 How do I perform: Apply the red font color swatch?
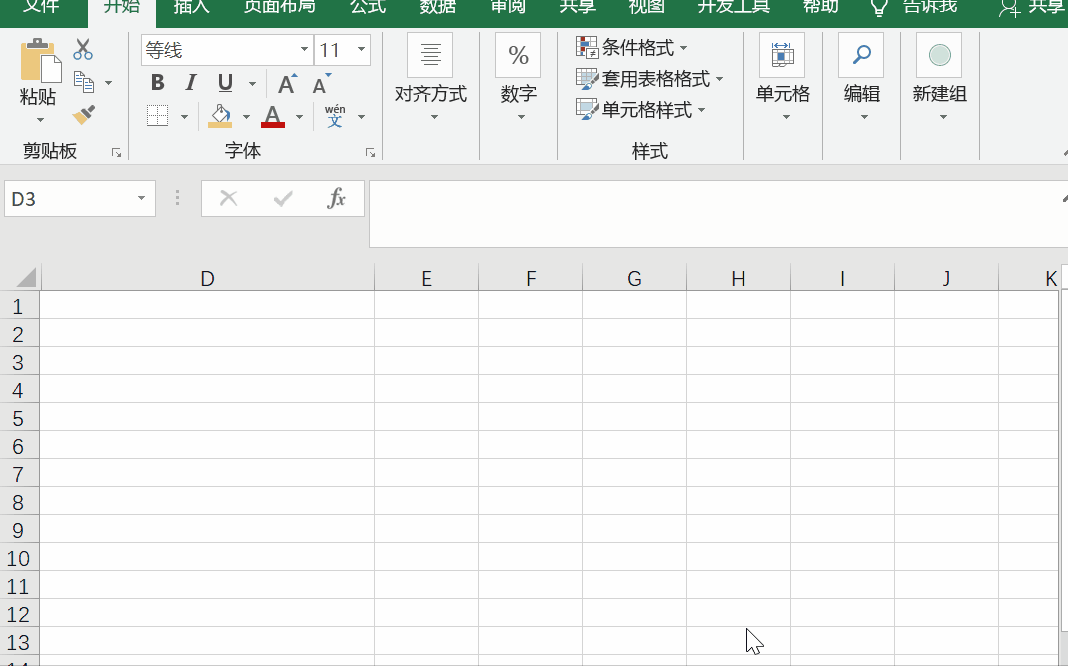click(x=272, y=116)
